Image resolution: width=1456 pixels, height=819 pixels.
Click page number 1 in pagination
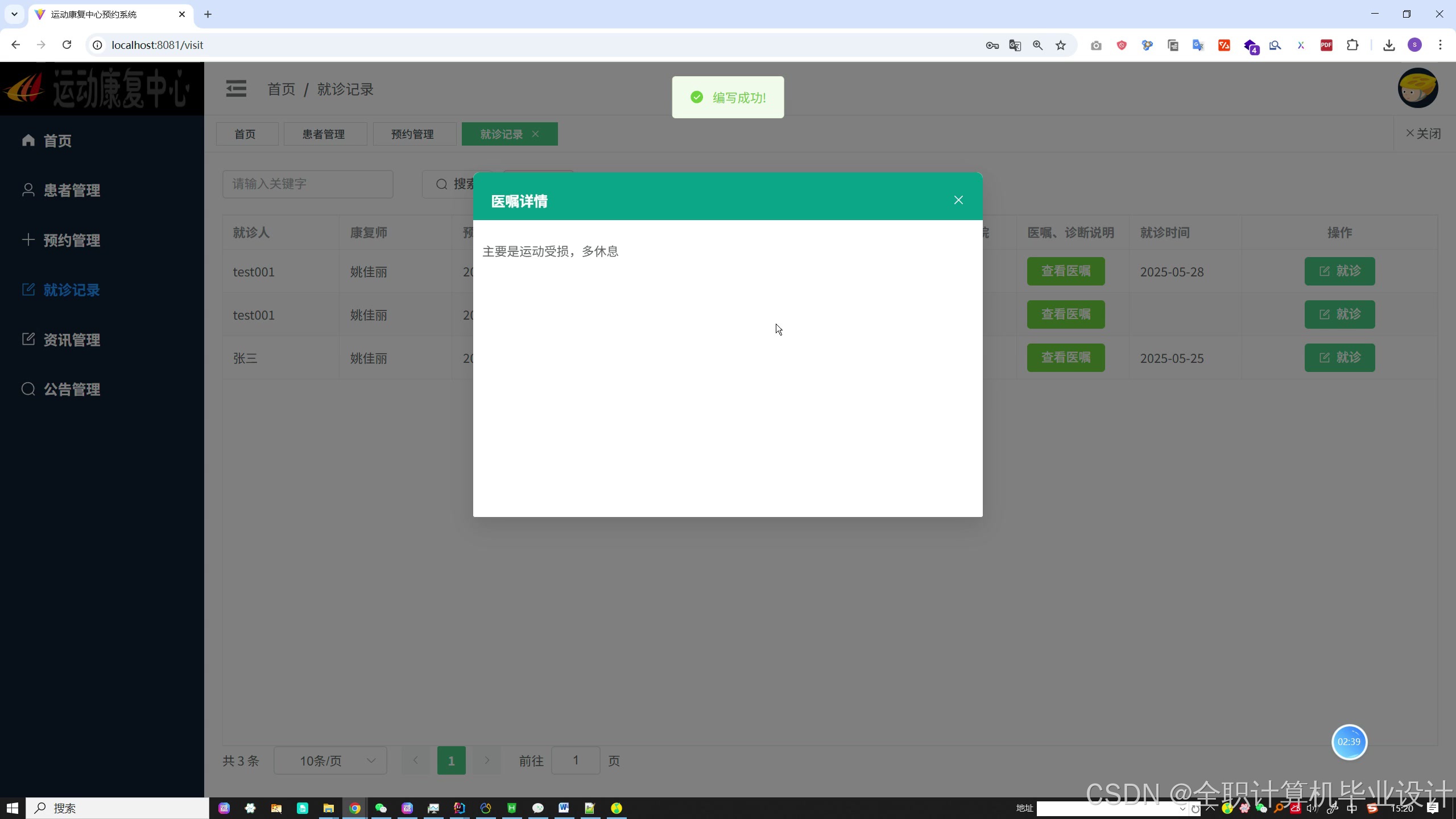pyautogui.click(x=451, y=761)
